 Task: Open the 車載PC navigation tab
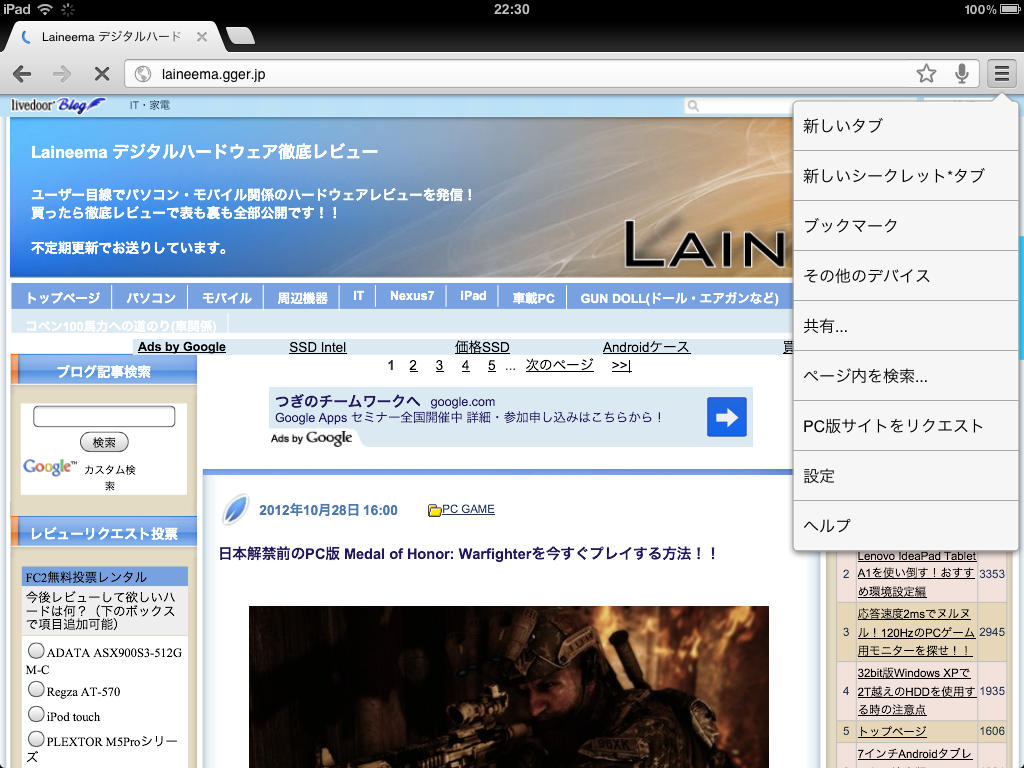[x=533, y=298]
